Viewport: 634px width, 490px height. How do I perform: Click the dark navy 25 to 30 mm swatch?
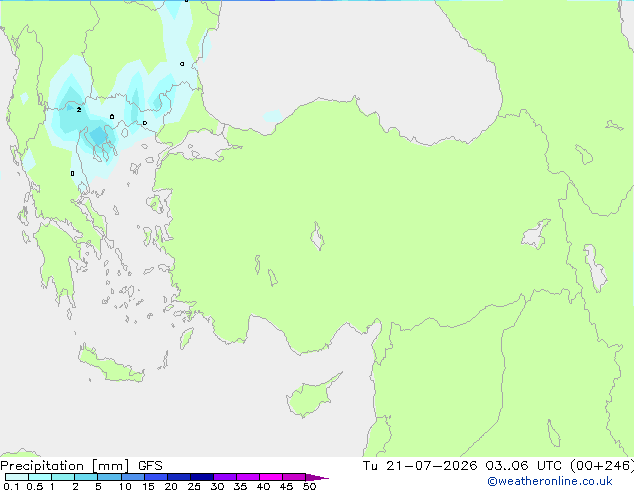point(202,477)
